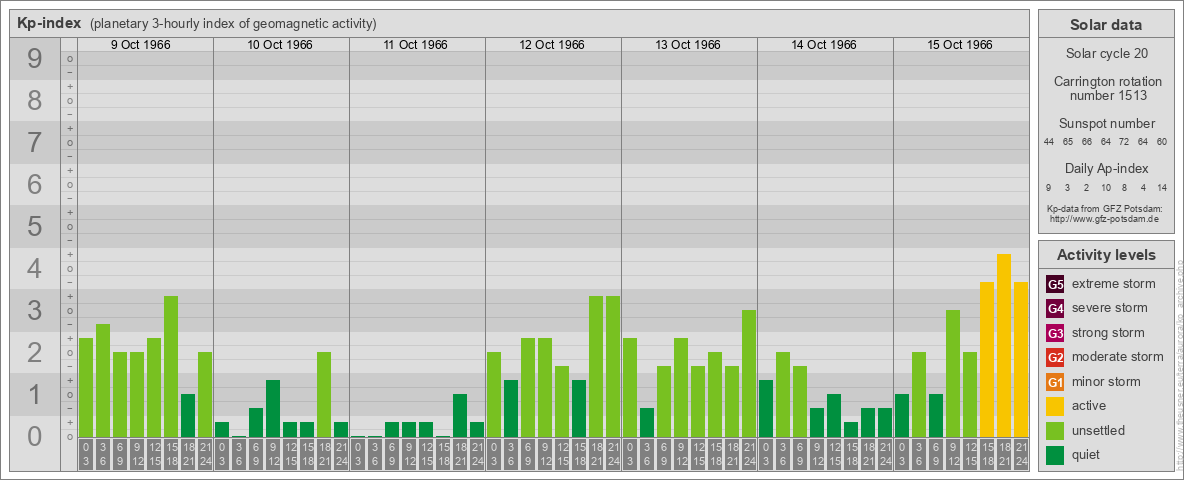Click the Kp scale number 0
Screen dimensions: 1184x480
(34, 436)
